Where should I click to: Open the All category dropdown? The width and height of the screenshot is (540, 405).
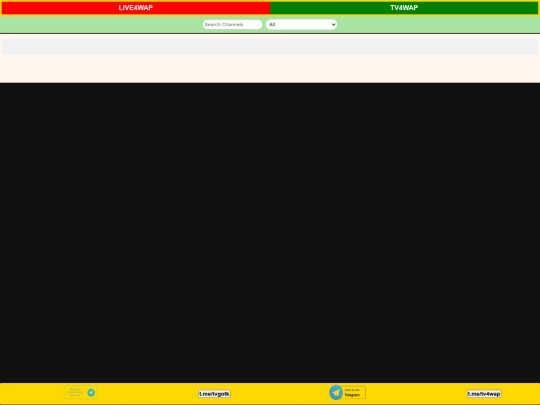[301, 24]
